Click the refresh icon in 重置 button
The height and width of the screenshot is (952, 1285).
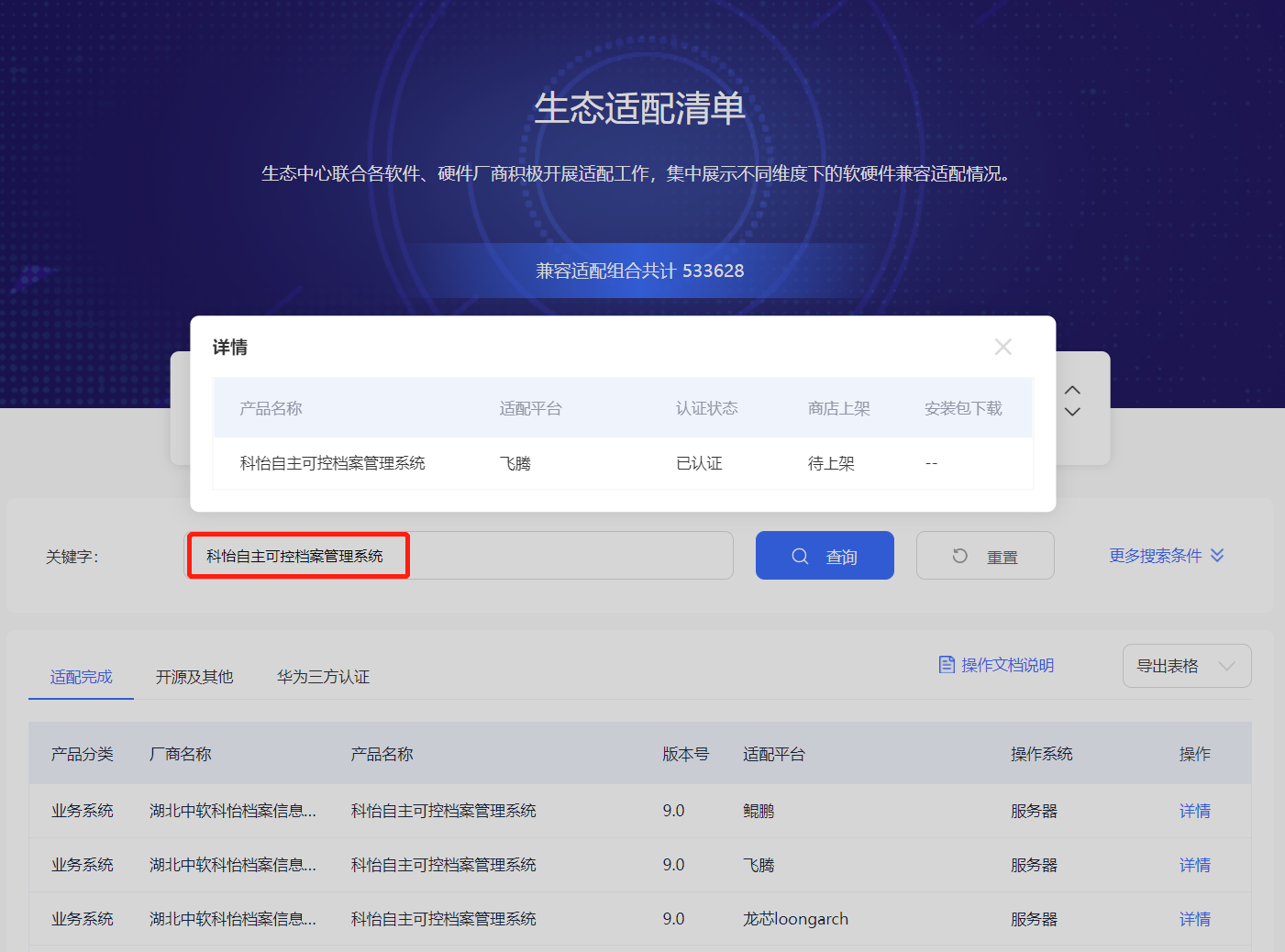960,556
